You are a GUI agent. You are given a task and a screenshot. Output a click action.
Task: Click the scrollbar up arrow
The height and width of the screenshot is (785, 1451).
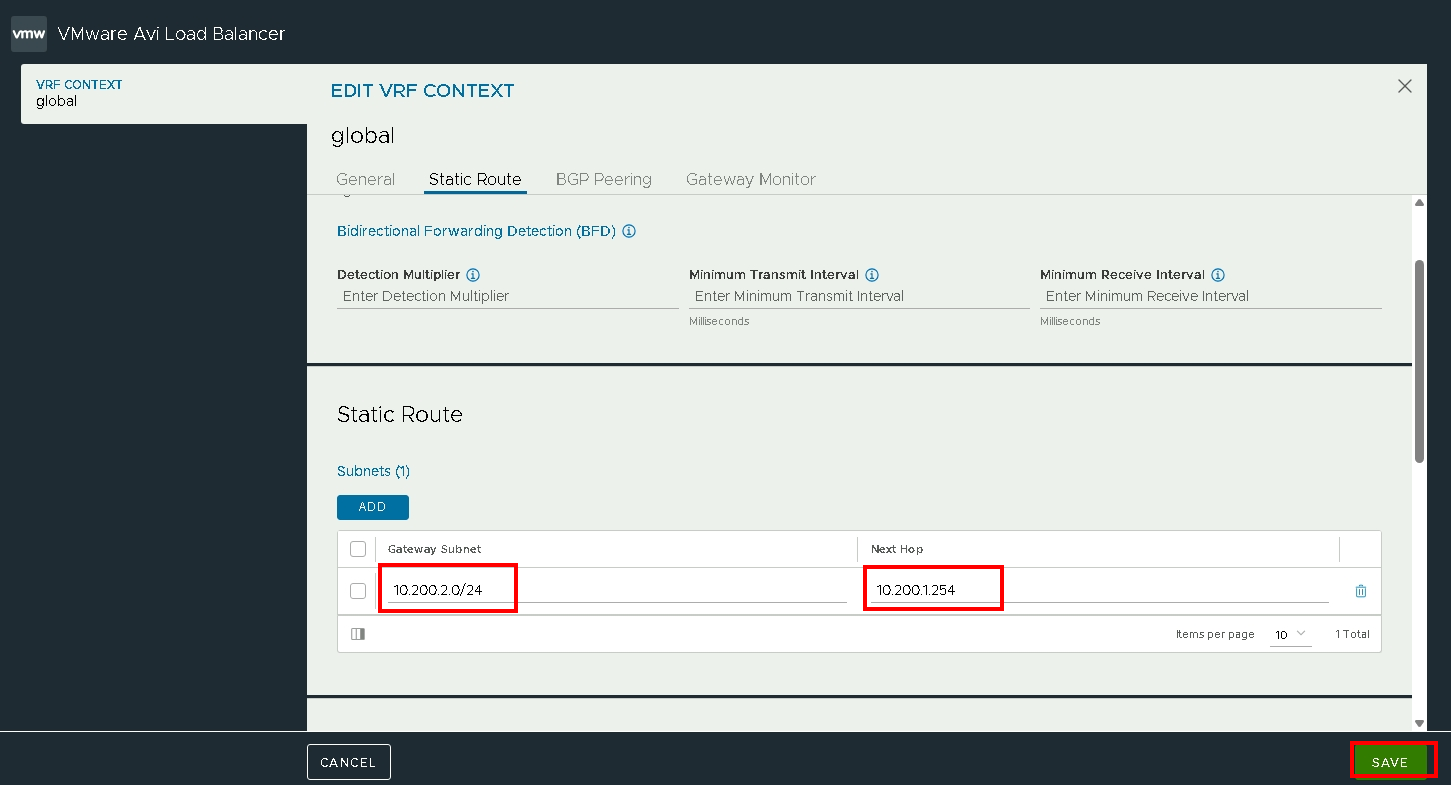point(1419,203)
